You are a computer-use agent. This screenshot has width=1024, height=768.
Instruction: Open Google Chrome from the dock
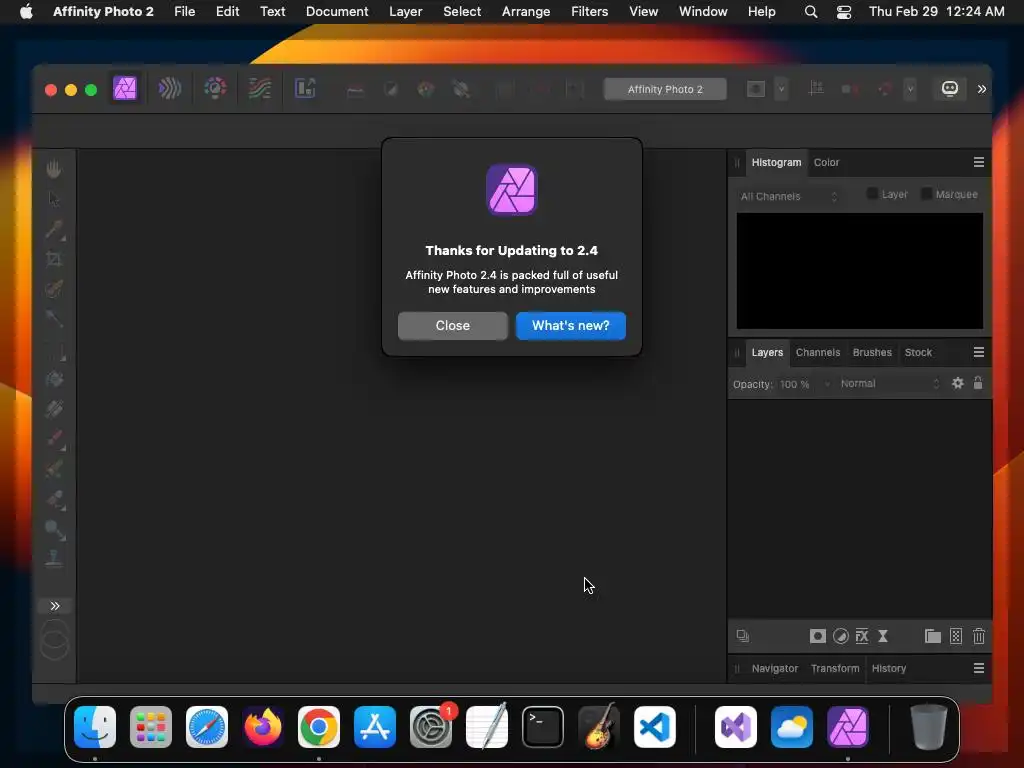tap(319, 727)
